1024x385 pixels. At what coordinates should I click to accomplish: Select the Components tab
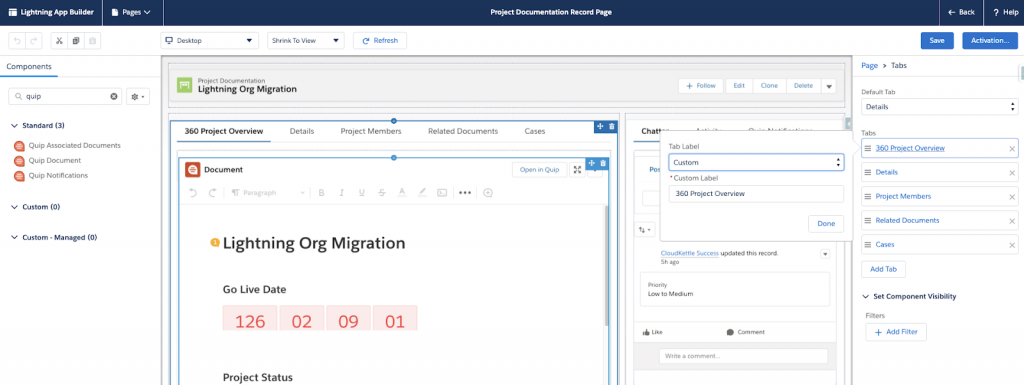(29, 66)
